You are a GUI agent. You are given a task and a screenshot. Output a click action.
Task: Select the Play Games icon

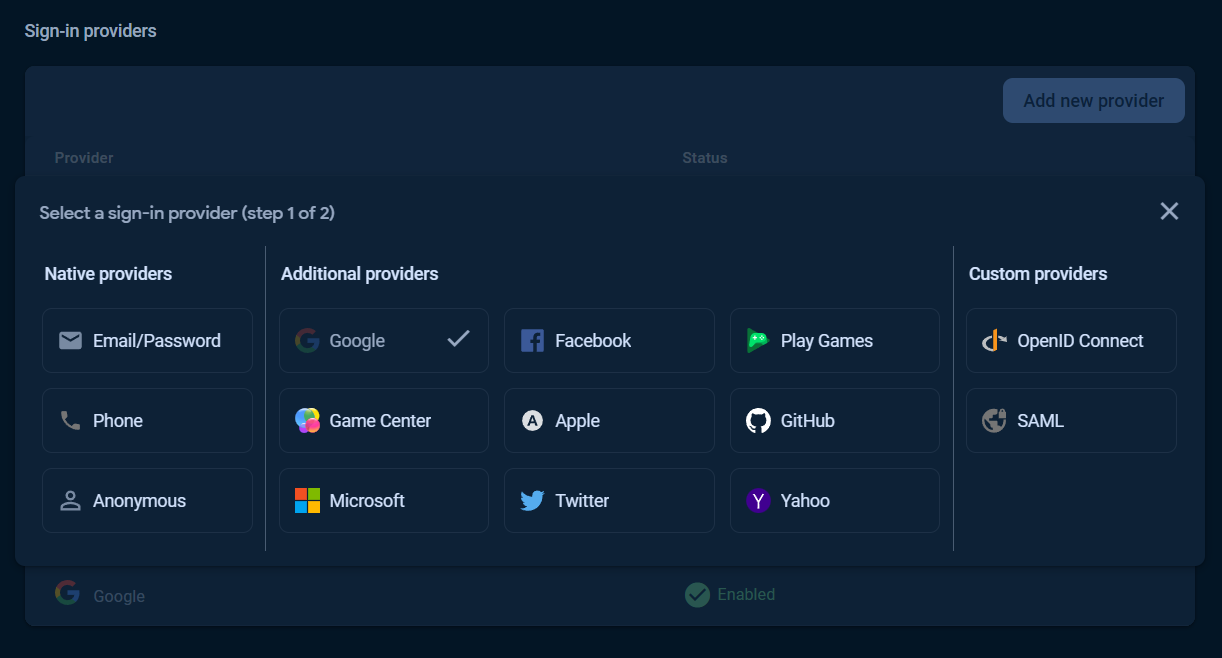[x=758, y=340]
